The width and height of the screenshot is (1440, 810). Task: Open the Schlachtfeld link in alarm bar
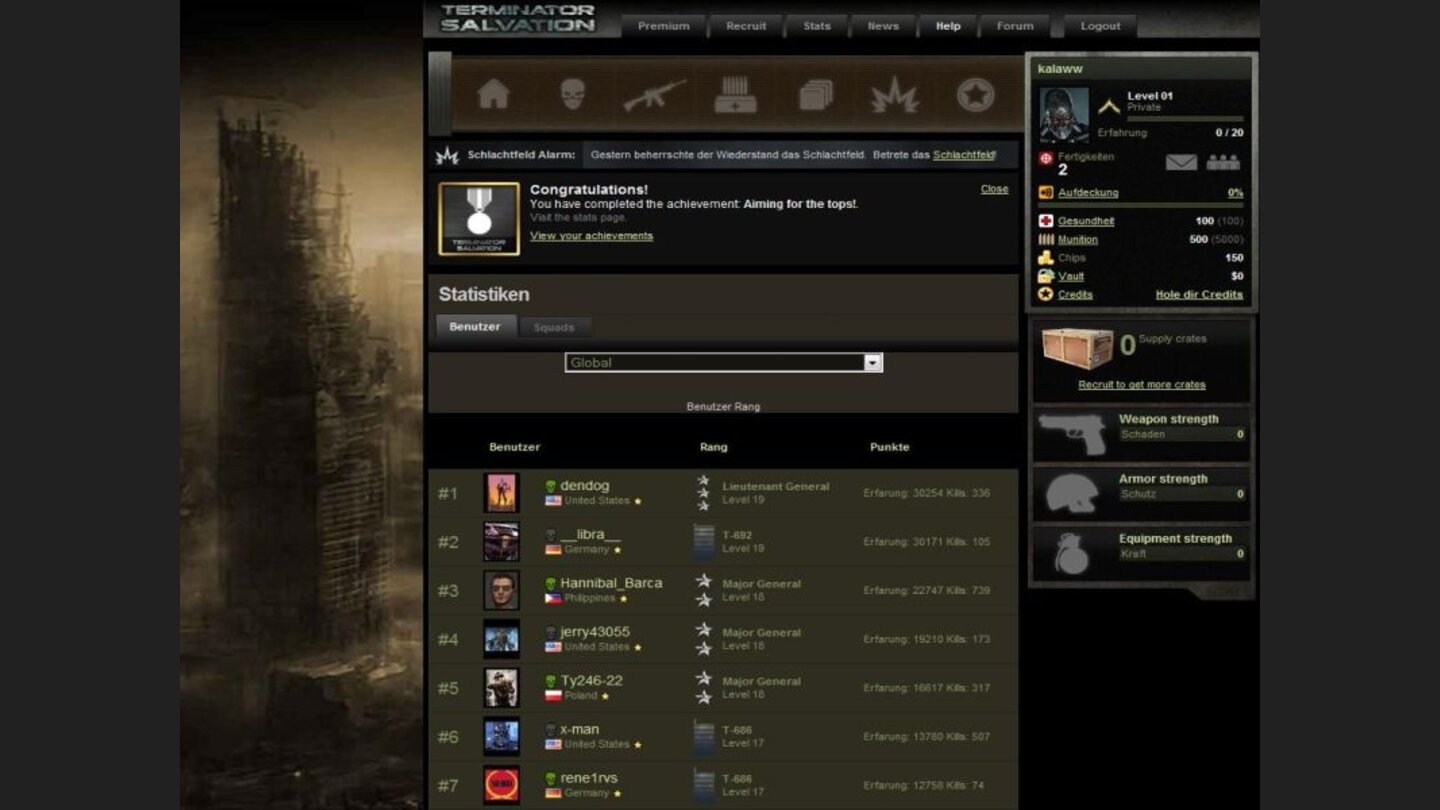[964, 155]
